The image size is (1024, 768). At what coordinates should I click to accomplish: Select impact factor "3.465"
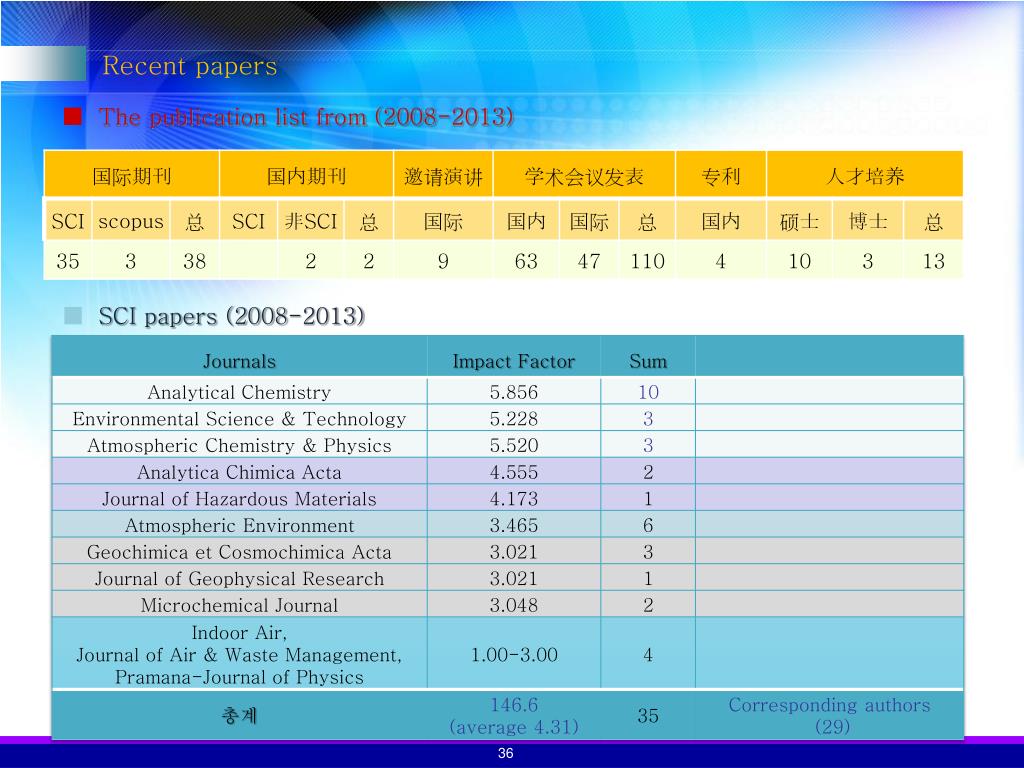click(514, 526)
